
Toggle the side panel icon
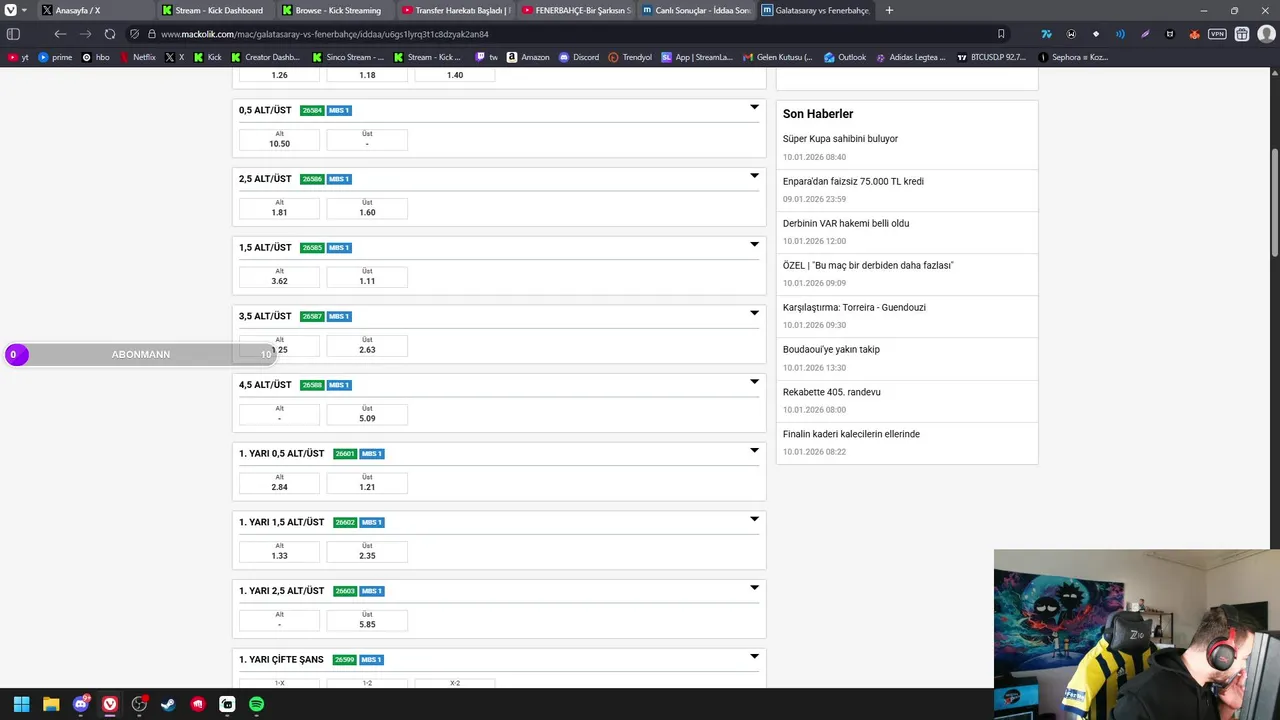coord(13,34)
